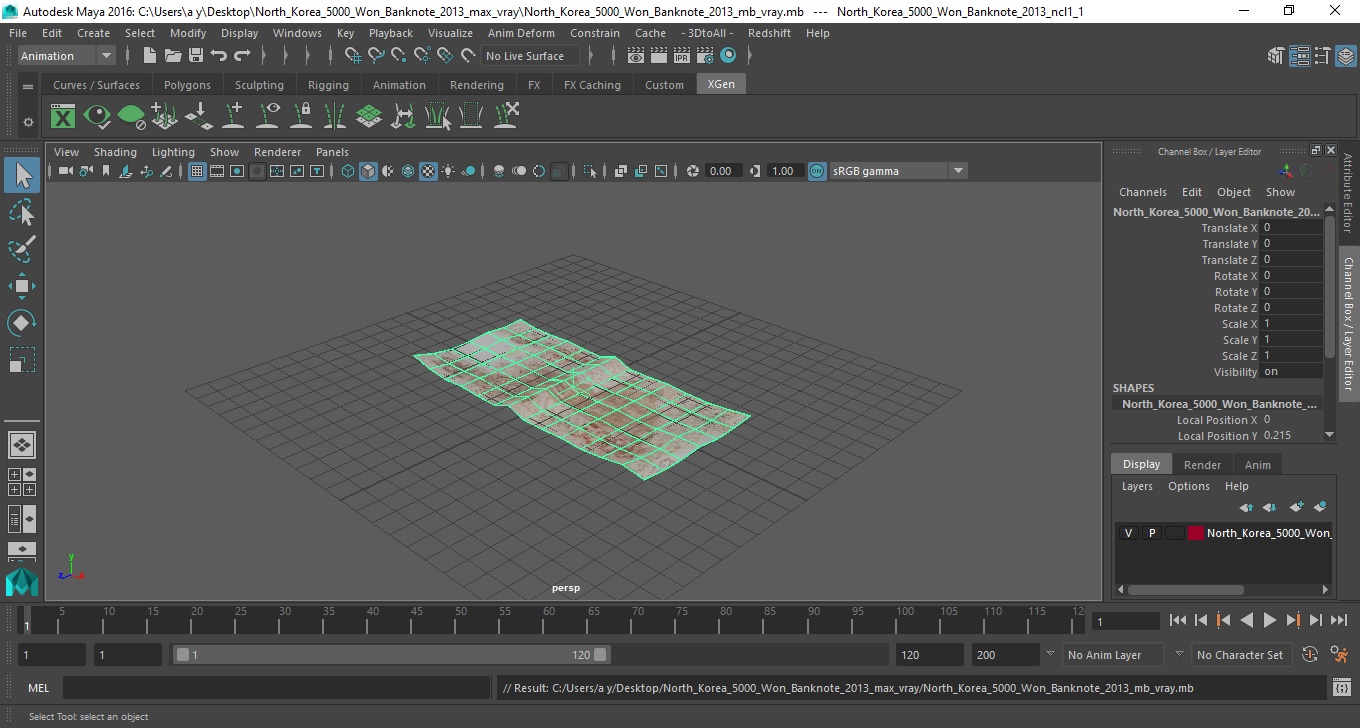Activate the Lasso select tool

pyautogui.click(x=22, y=212)
